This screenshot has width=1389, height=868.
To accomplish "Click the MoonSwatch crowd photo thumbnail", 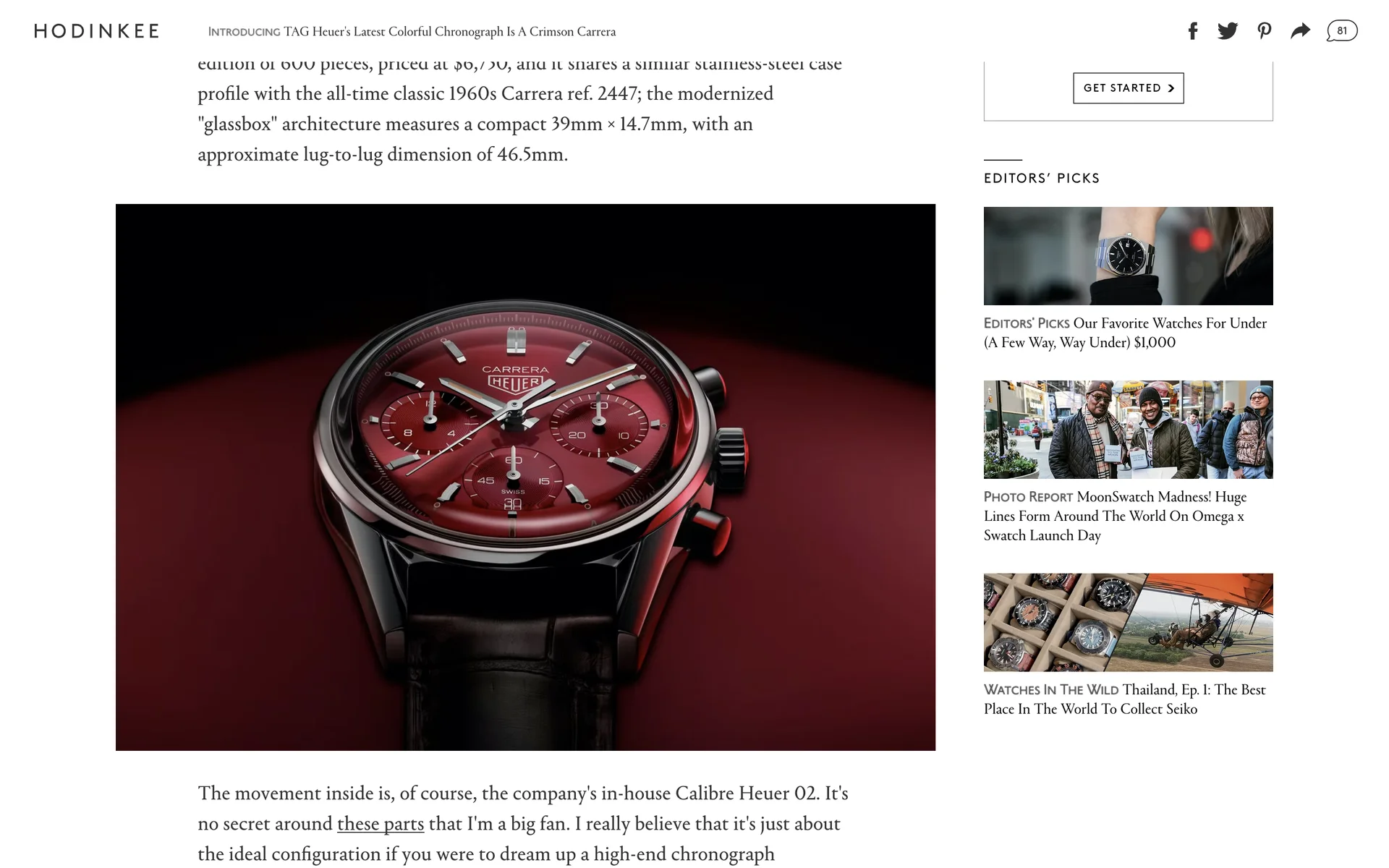I will (x=1128, y=430).
